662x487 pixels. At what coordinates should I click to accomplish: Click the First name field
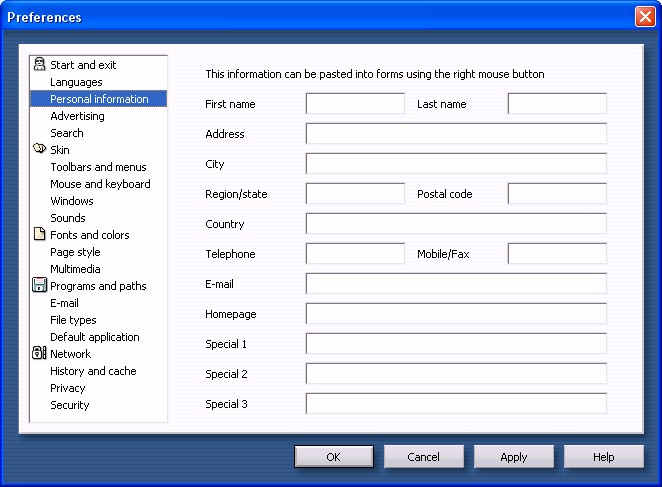coord(355,103)
